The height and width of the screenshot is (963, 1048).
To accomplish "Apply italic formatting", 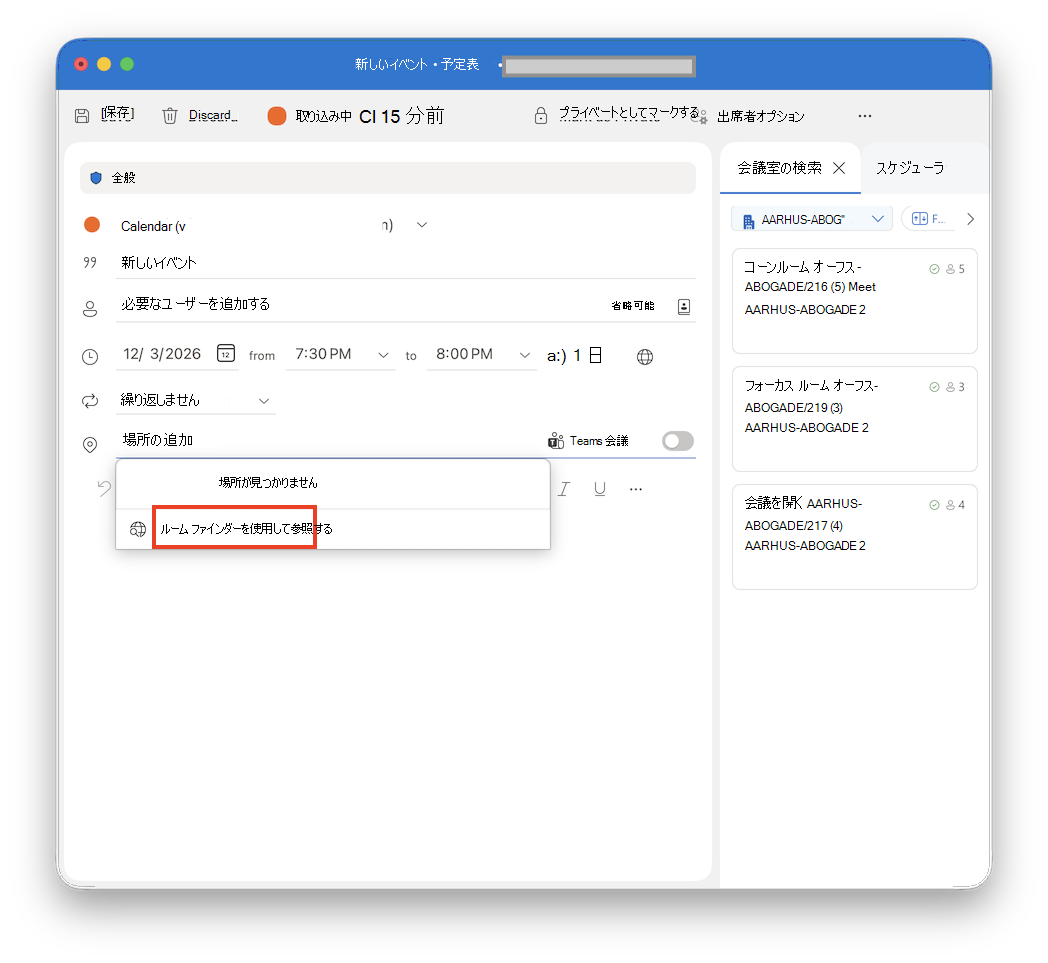I will click(x=564, y=489).
